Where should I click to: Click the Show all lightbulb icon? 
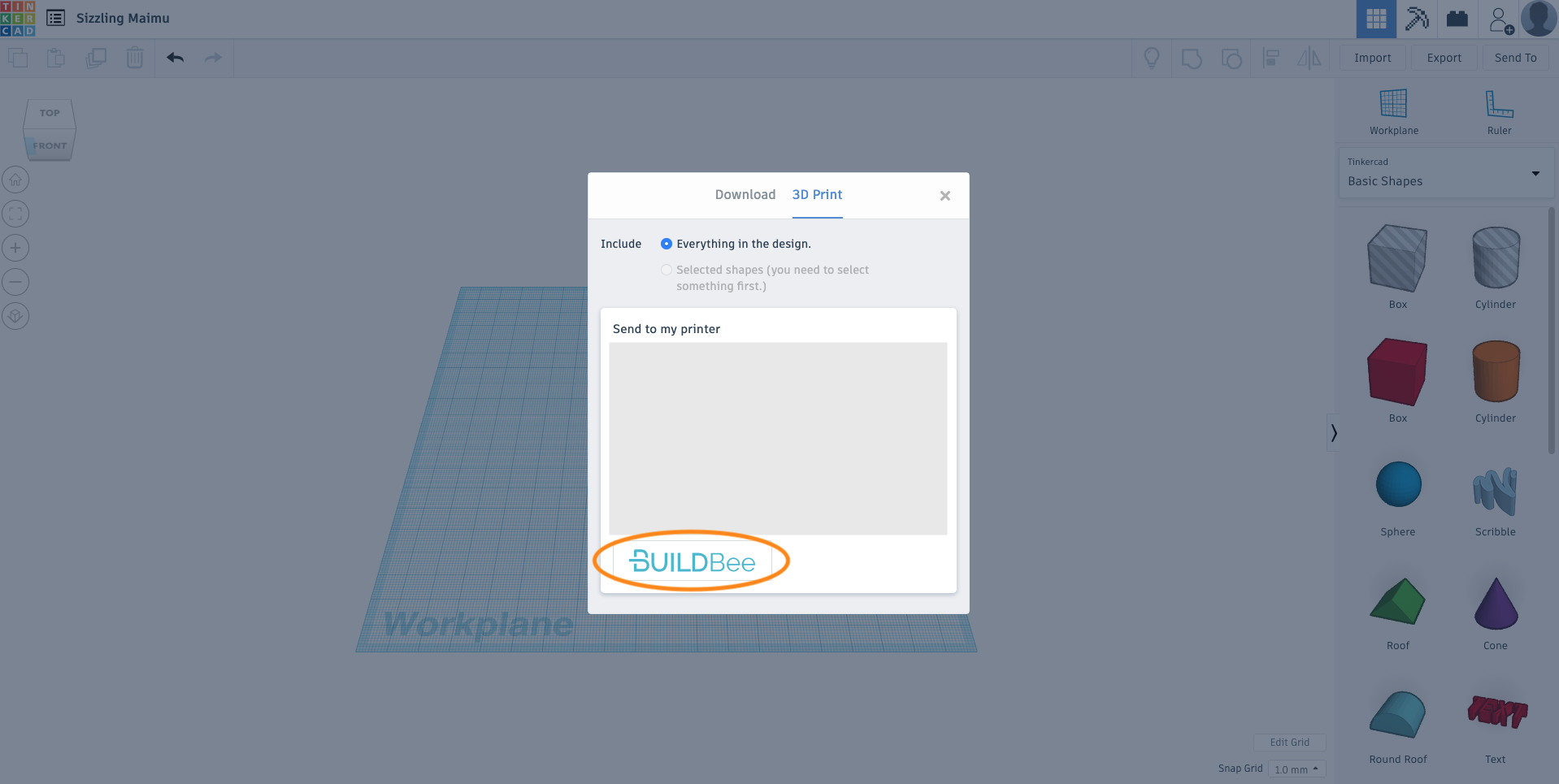pyautogui.click(x=1152, y=58)
